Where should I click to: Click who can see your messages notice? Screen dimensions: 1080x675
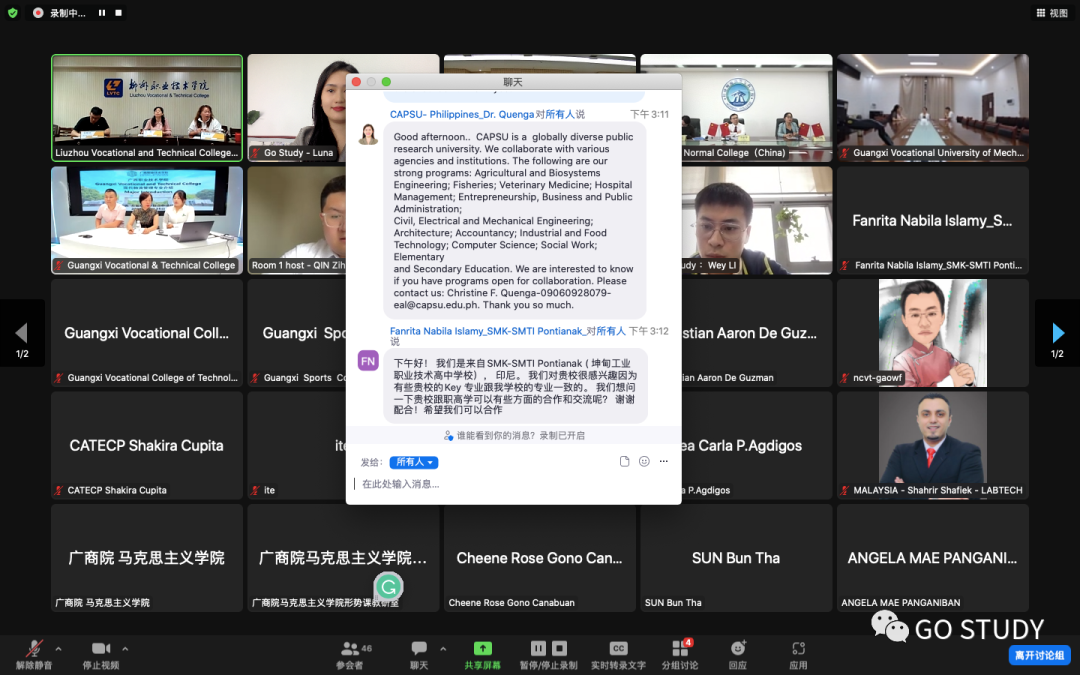[x=514, y=435]
